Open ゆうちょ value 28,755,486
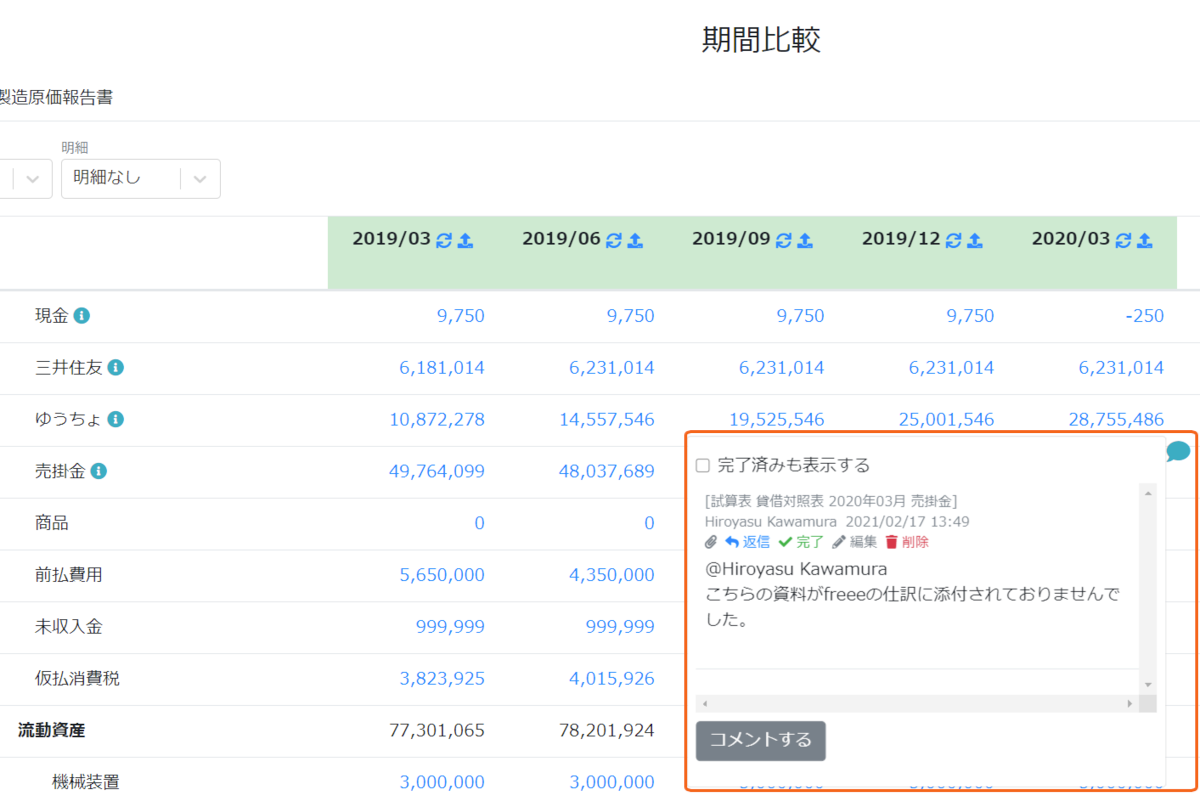Viewport: 1200px width, 801px height. click(x=1117, y=420)
